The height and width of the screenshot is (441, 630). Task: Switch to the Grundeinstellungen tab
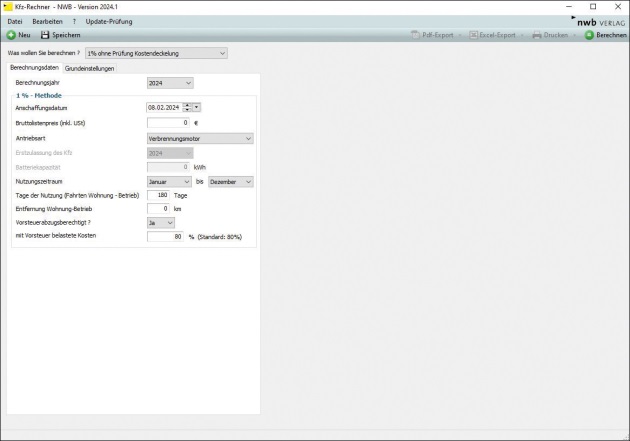coord(90,68)
